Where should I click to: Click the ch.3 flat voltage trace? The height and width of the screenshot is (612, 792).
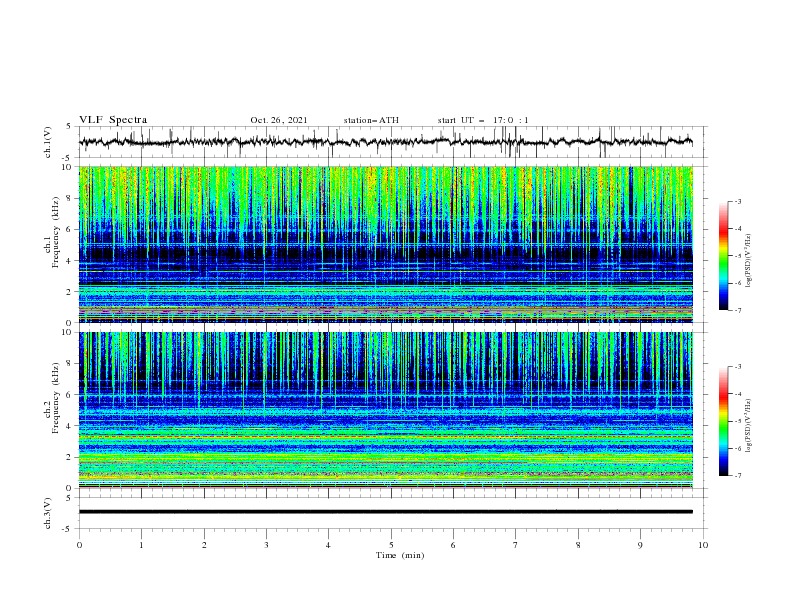point(386,512)
